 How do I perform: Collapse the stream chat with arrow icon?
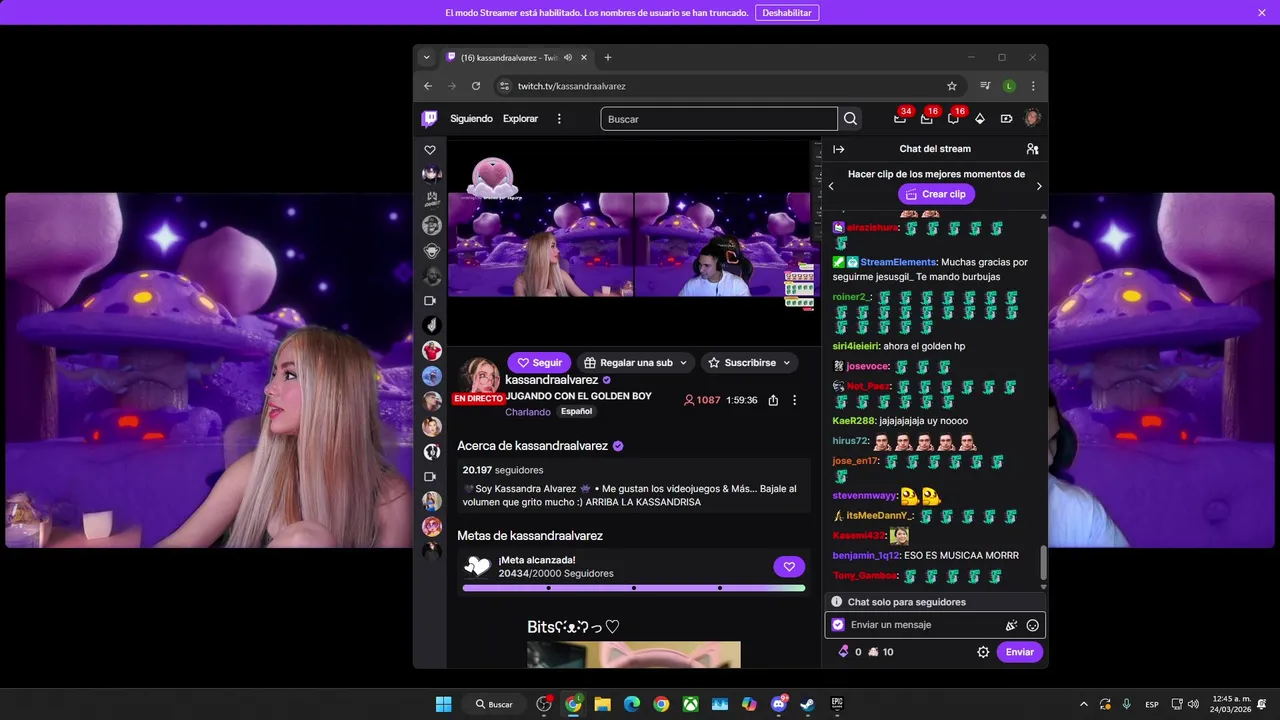tap(839, 149)
